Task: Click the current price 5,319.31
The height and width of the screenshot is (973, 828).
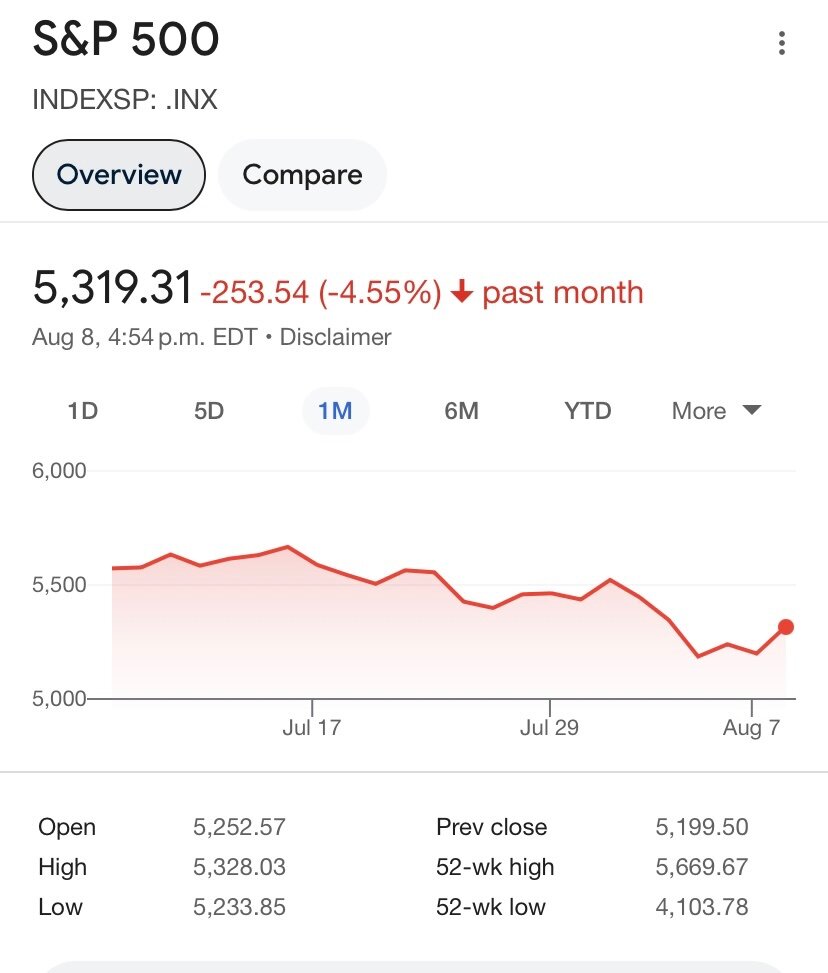Action: [112, 290]
